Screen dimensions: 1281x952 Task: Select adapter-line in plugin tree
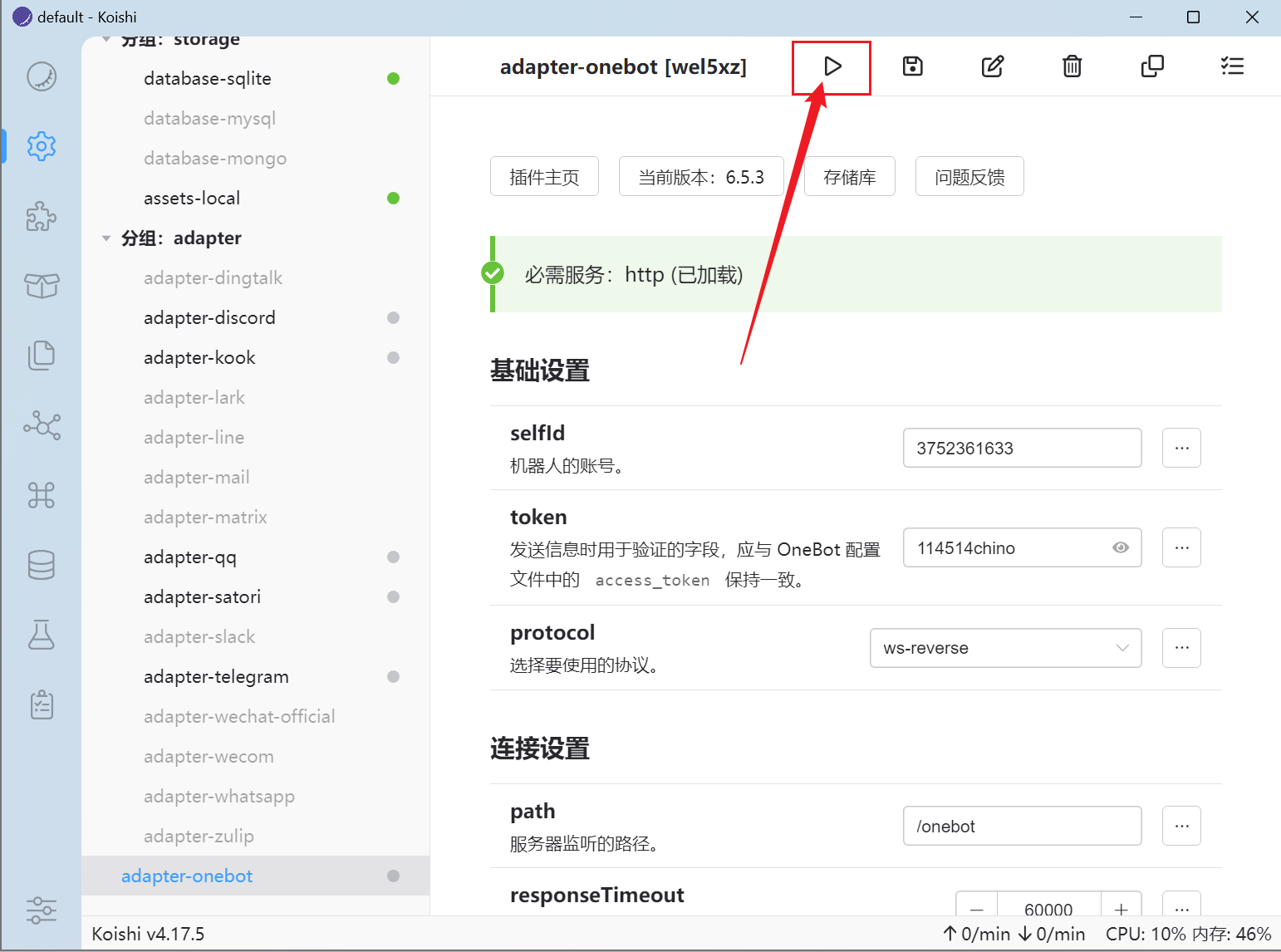pos(255,438)
